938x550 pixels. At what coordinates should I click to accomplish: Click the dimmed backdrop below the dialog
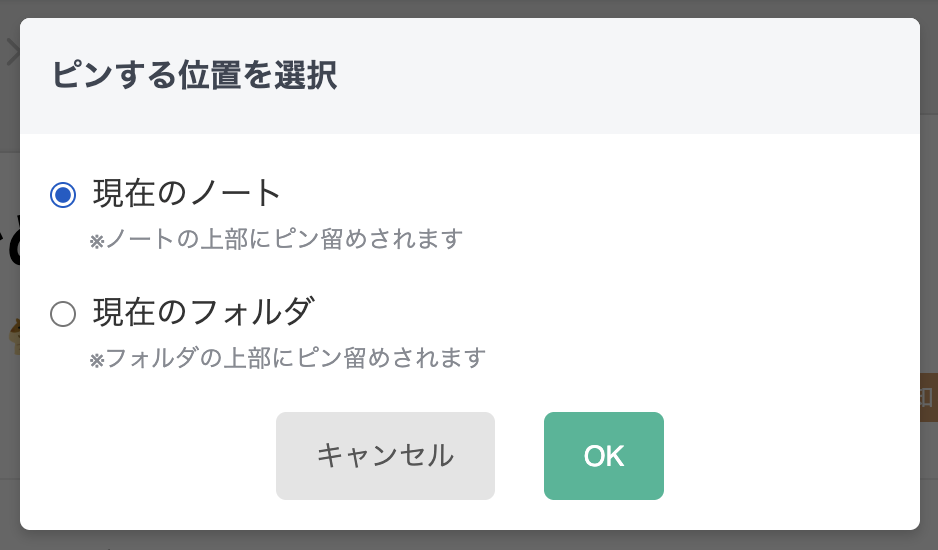pos(470,540)
